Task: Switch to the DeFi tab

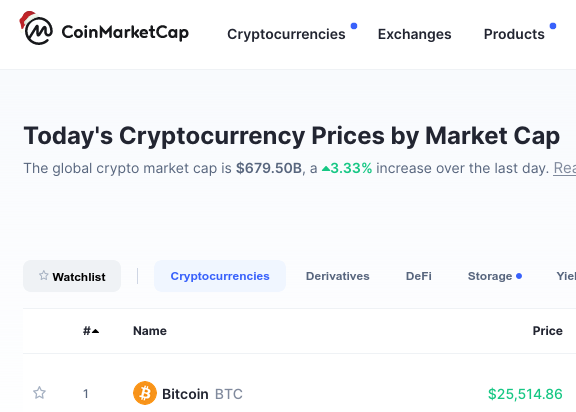Action: click(418, 276)
